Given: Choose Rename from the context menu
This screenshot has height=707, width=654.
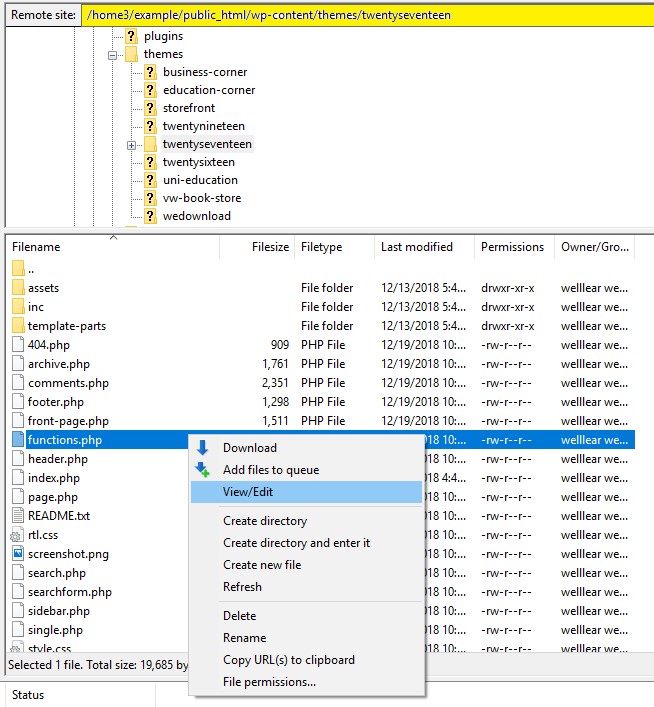Looking at the screenshot, I should (x=244, y=638).
